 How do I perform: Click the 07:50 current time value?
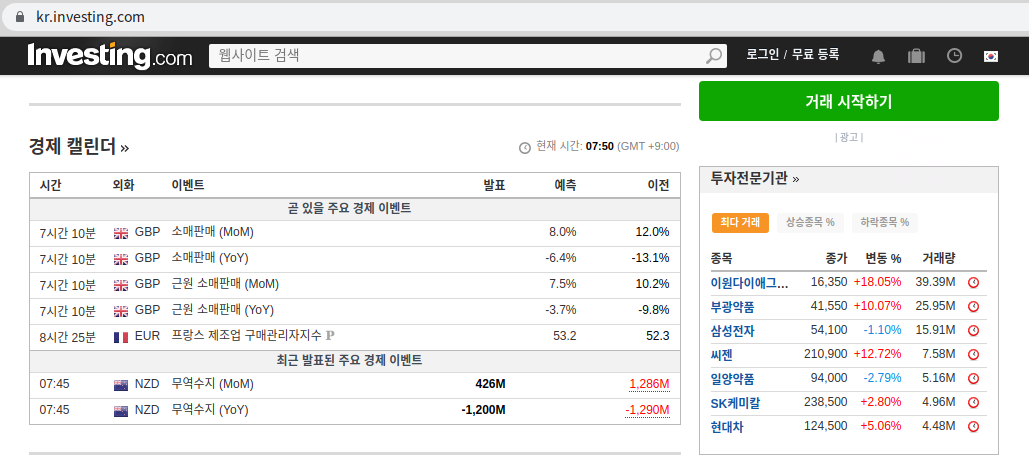click(600, 146)
